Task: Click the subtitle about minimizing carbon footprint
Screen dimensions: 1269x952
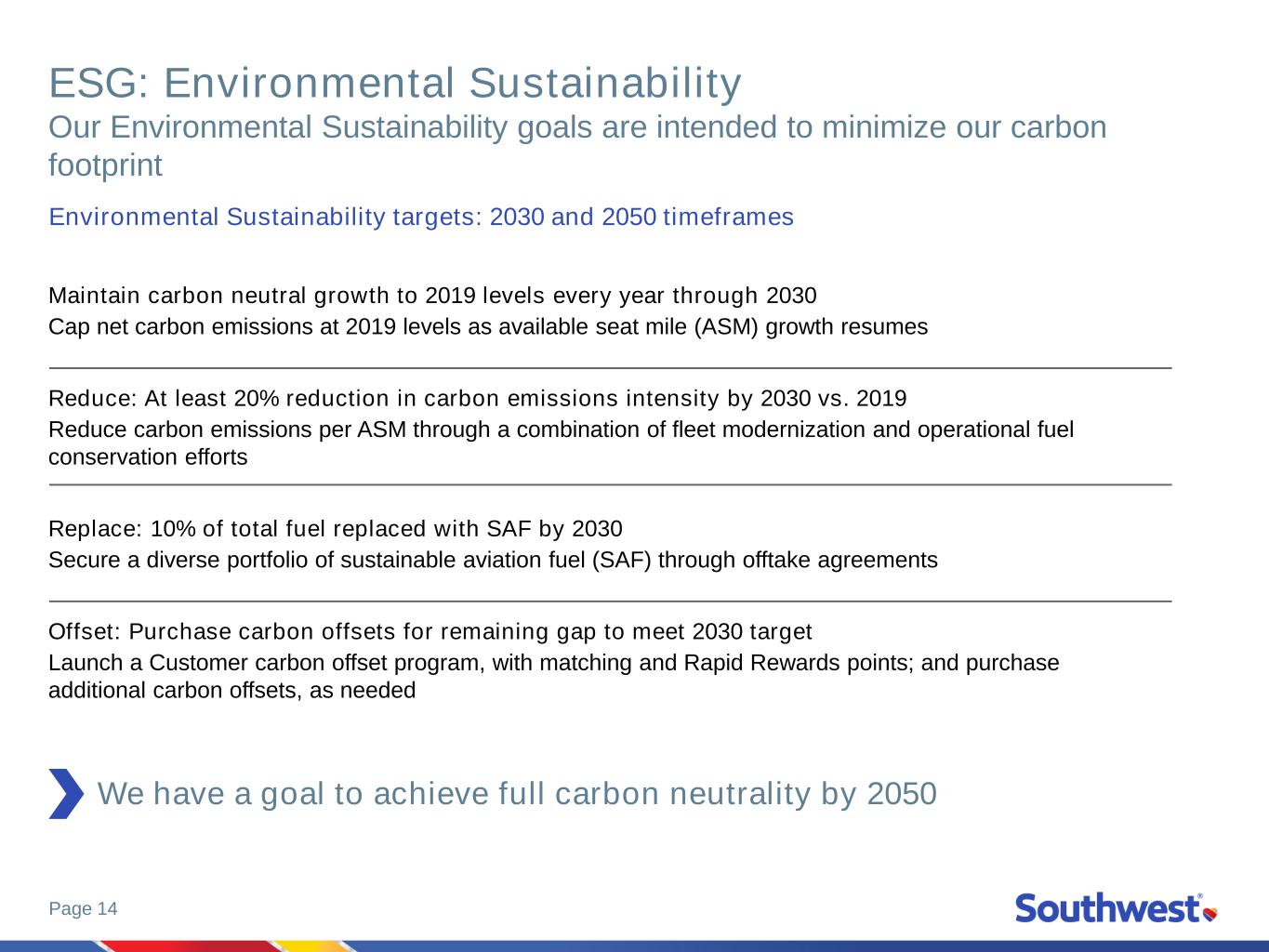Action: tap(577, 146)
